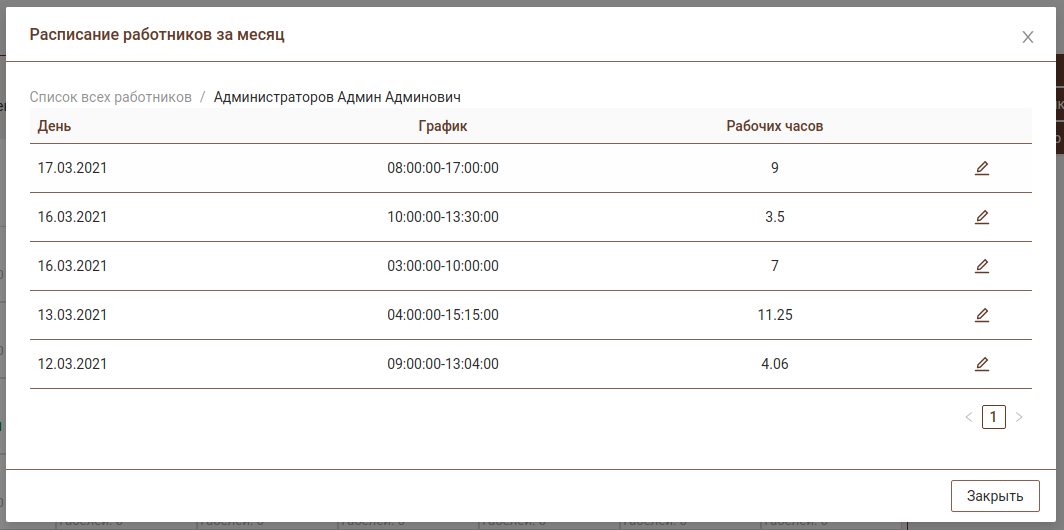Go to previous page of schedule

[x=968, y=417]
